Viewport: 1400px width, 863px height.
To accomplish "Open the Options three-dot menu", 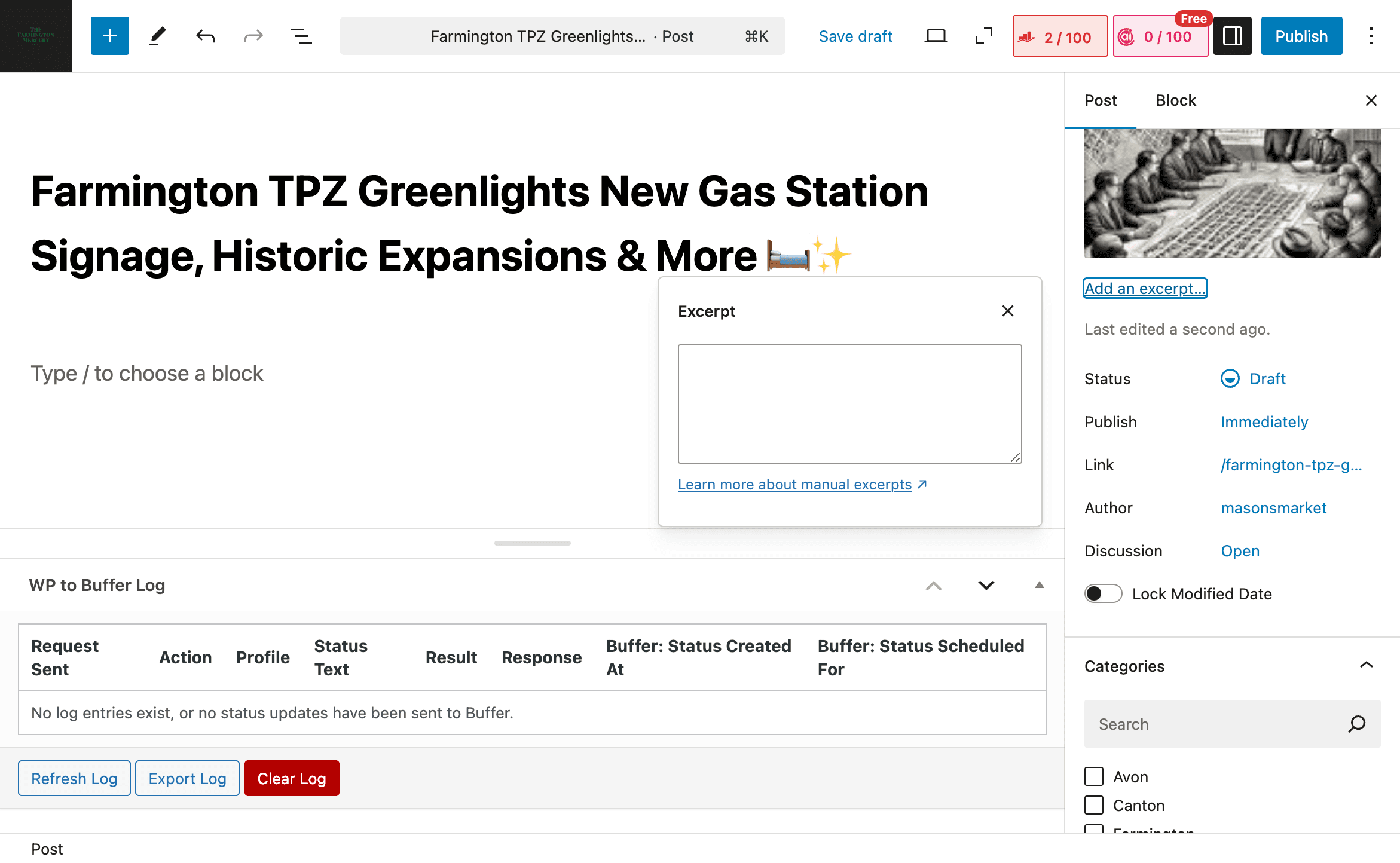I will pos(1371,36).
